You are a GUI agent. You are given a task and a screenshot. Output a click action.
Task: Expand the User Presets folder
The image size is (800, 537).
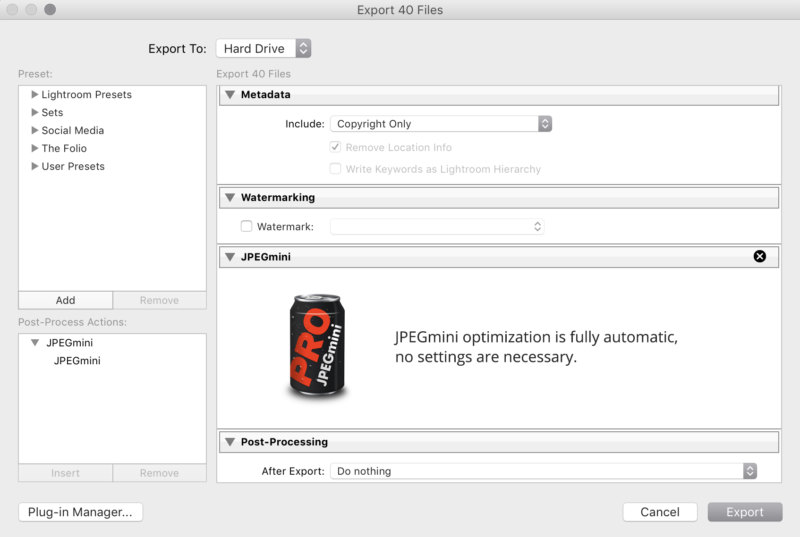(35, 166)
